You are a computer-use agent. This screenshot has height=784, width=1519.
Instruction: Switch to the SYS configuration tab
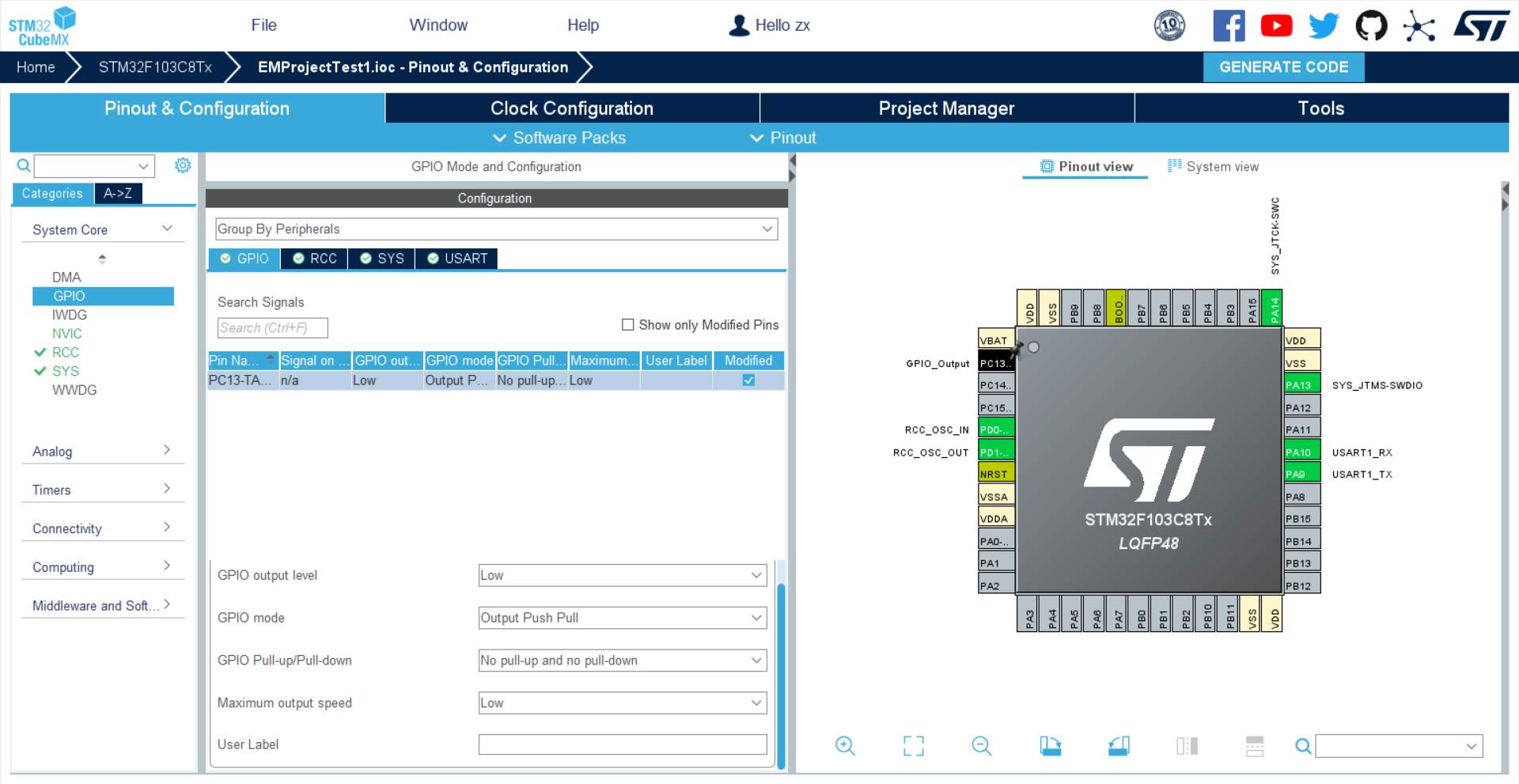(x=381, y=259)
